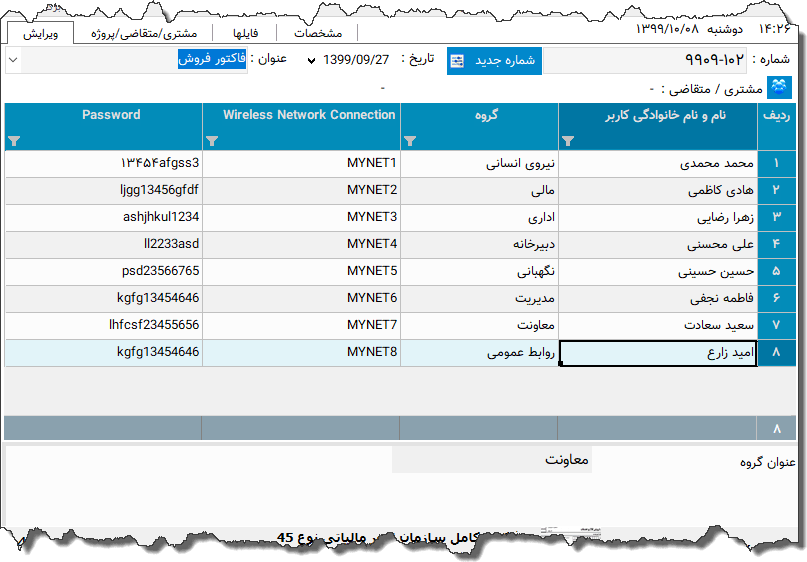
Task: Click password cell ll2233asd
Action: click(x=103, y=245)
